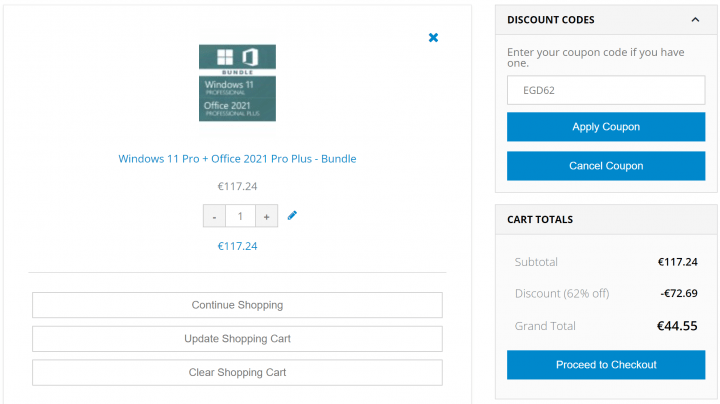The width and height of the screenshot is (720, 404).
Task: Click the coupon code field containing EGD62
Action: point(606,90)
